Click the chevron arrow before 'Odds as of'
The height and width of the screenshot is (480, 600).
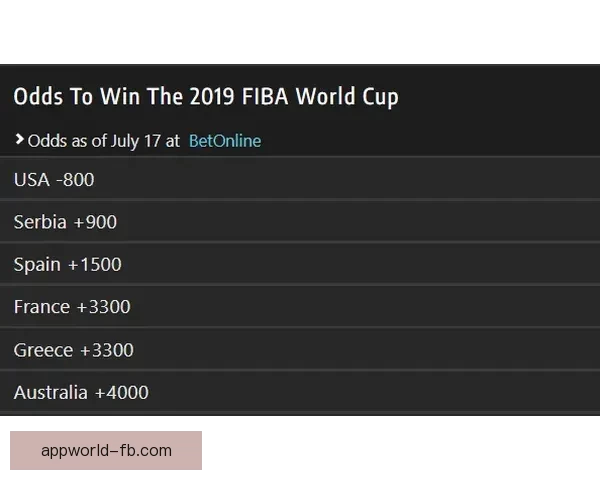point(19,140)
